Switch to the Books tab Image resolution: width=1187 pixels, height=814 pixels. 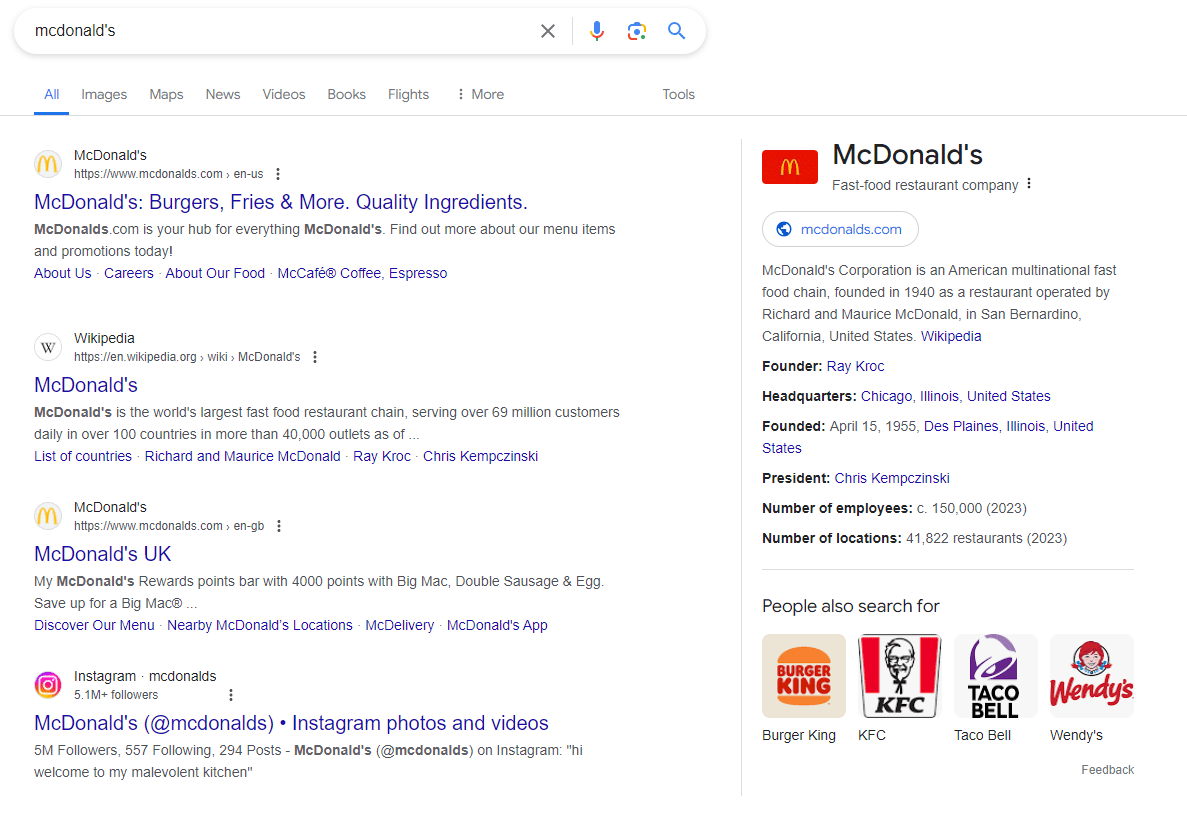pos(347,95)
